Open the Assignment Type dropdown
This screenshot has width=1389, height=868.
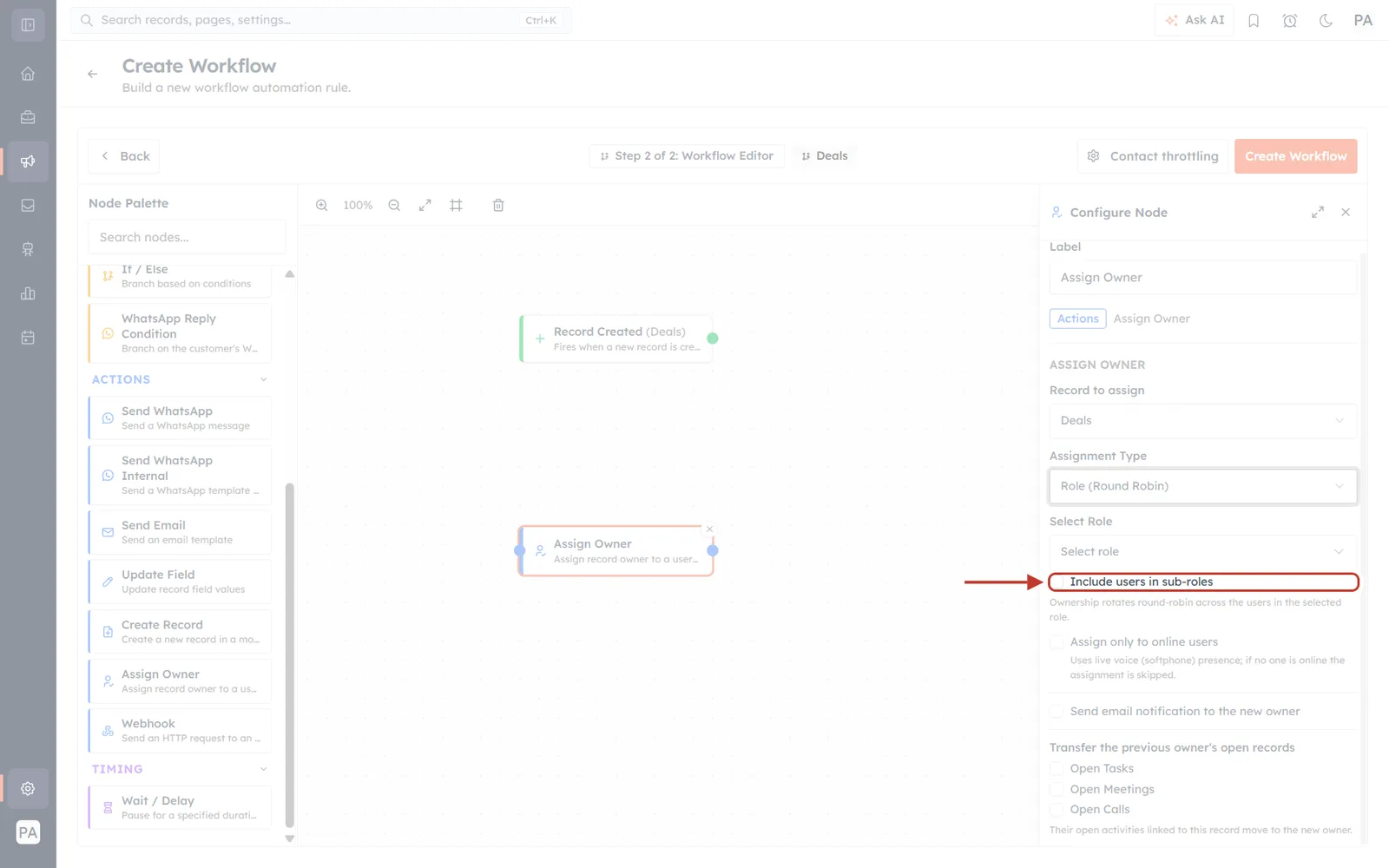pos(1202,486)
